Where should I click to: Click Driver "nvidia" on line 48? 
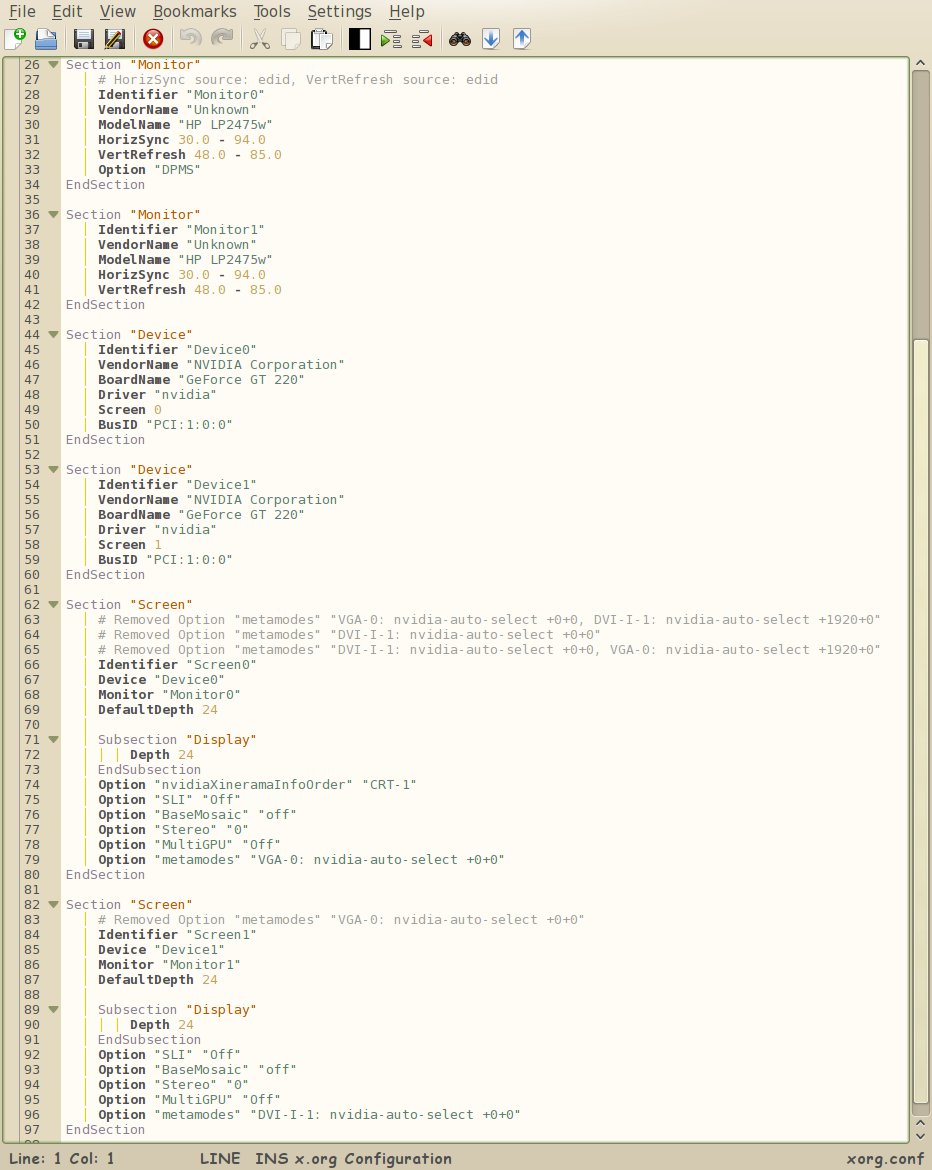point(157,395)
